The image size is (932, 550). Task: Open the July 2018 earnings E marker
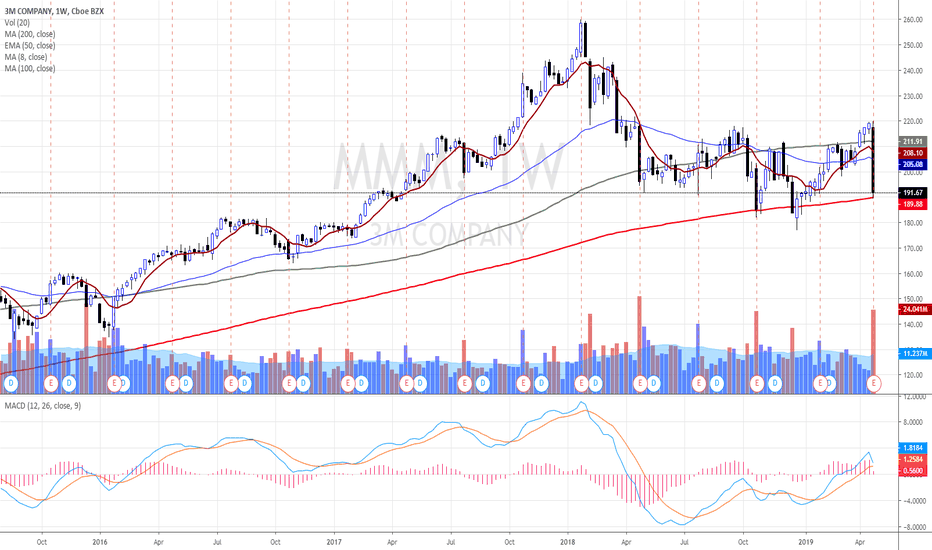(x=698, y=384)
